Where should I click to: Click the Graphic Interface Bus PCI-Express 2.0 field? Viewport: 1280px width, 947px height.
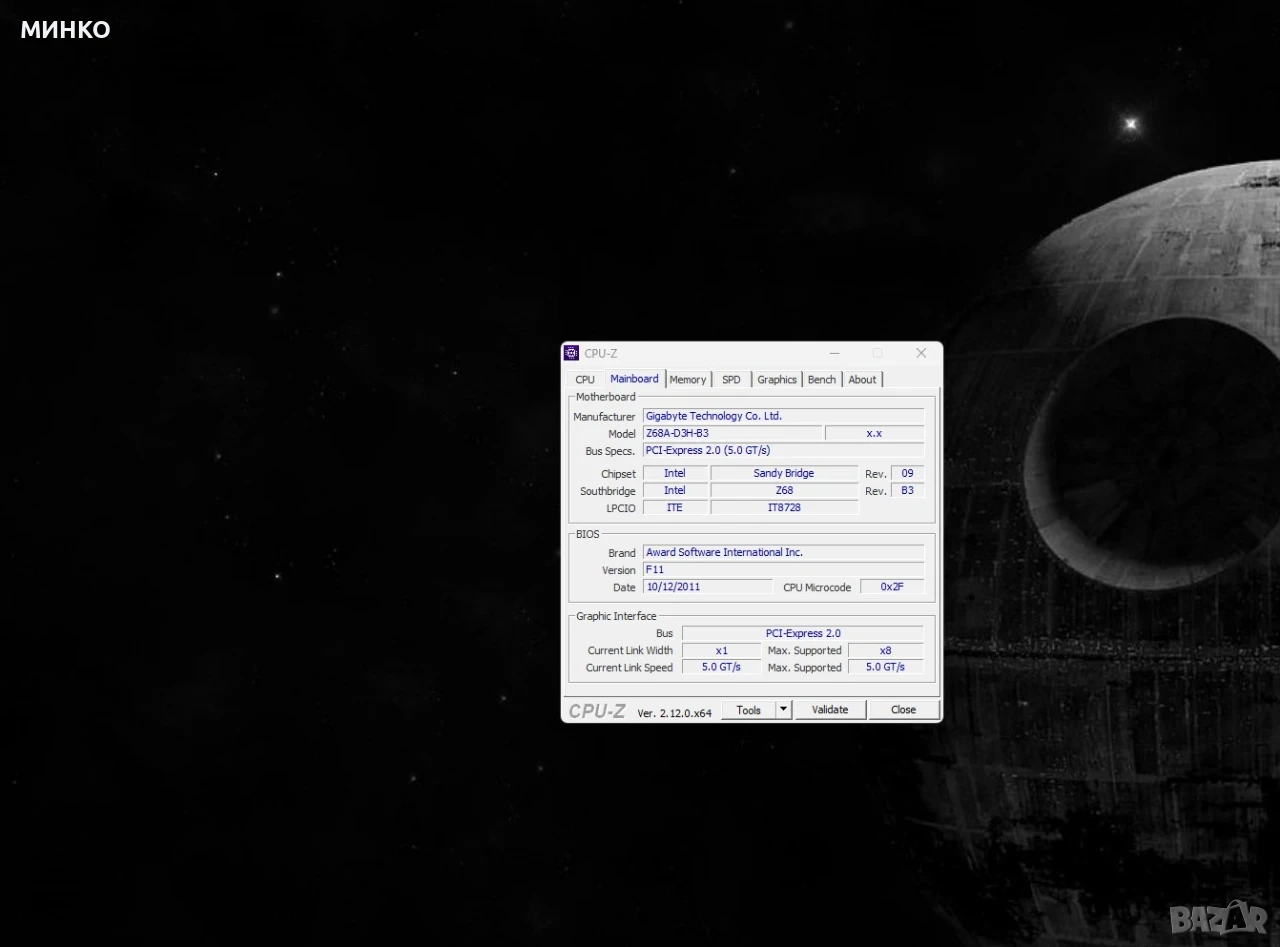click(x=802, y=633)
